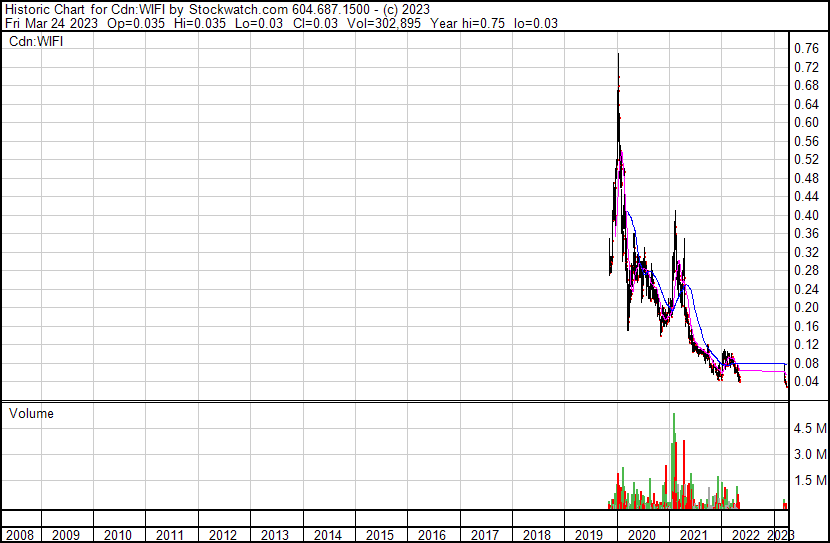830x543 pixels.
Task: Click the 3.0 M volume axis label
Action: [x=808, y=454]
